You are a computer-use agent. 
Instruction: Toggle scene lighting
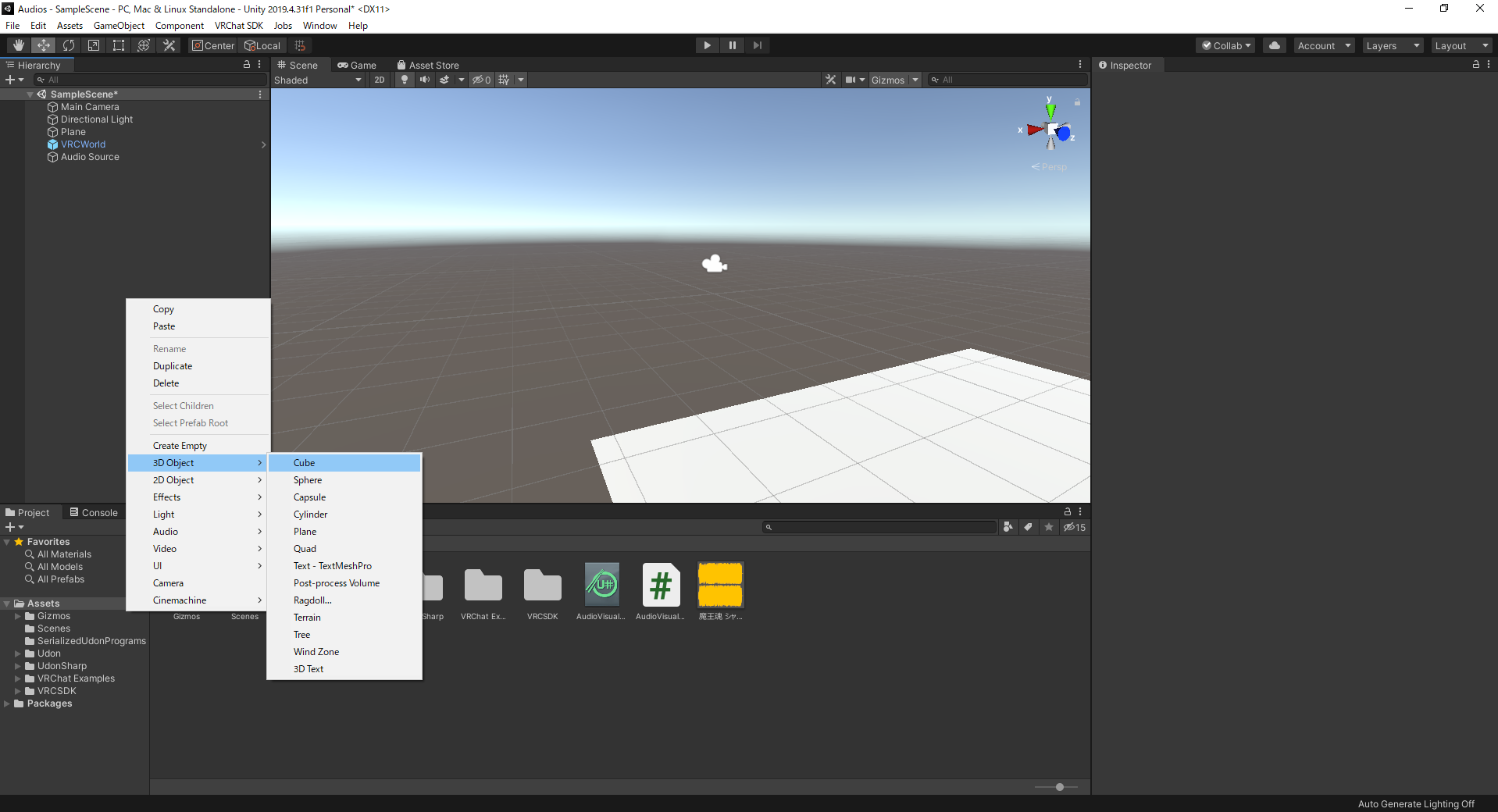tap(404, 80)
